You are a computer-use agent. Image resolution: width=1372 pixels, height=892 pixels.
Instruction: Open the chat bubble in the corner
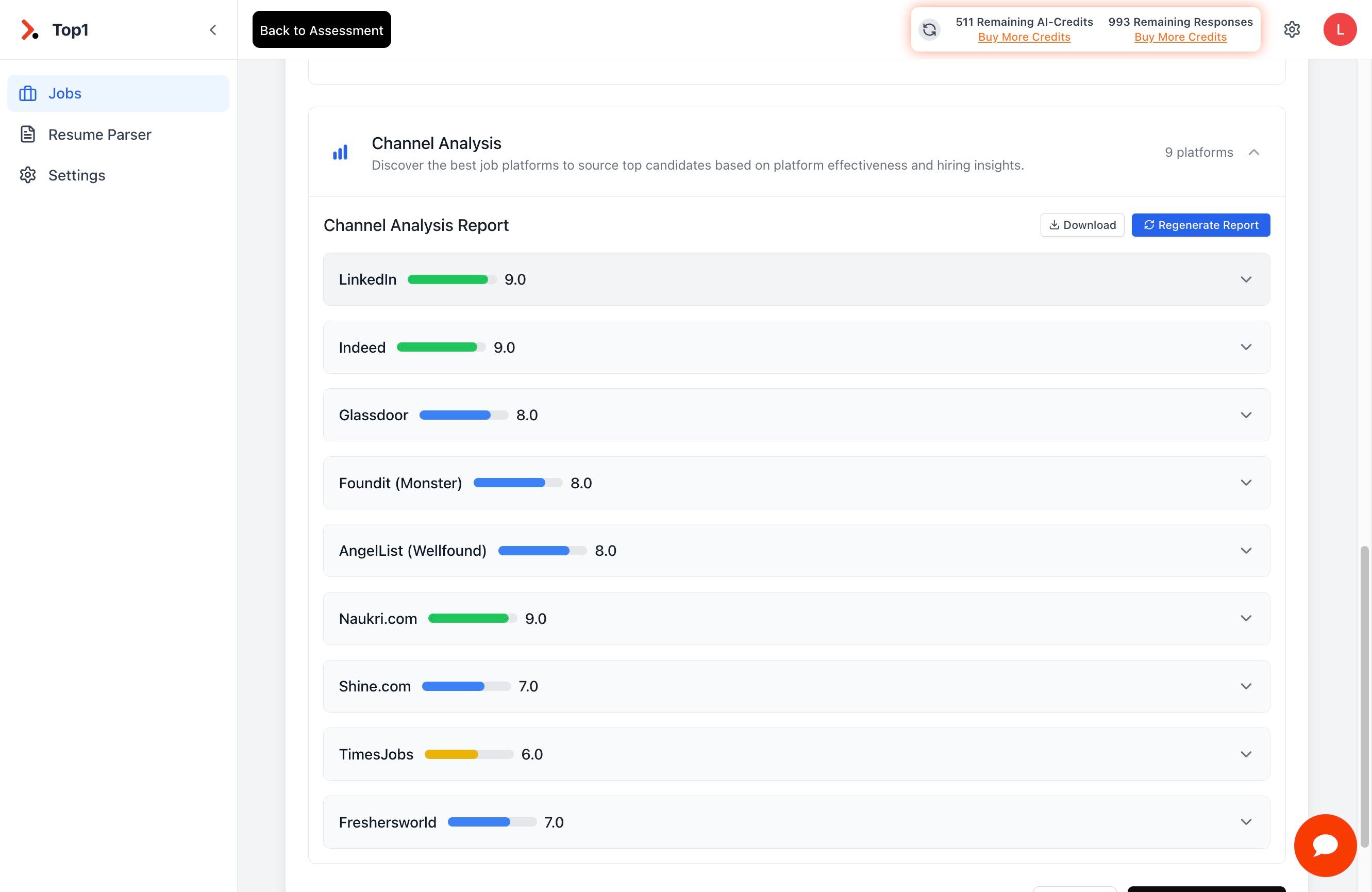[x=1325, y=845]
